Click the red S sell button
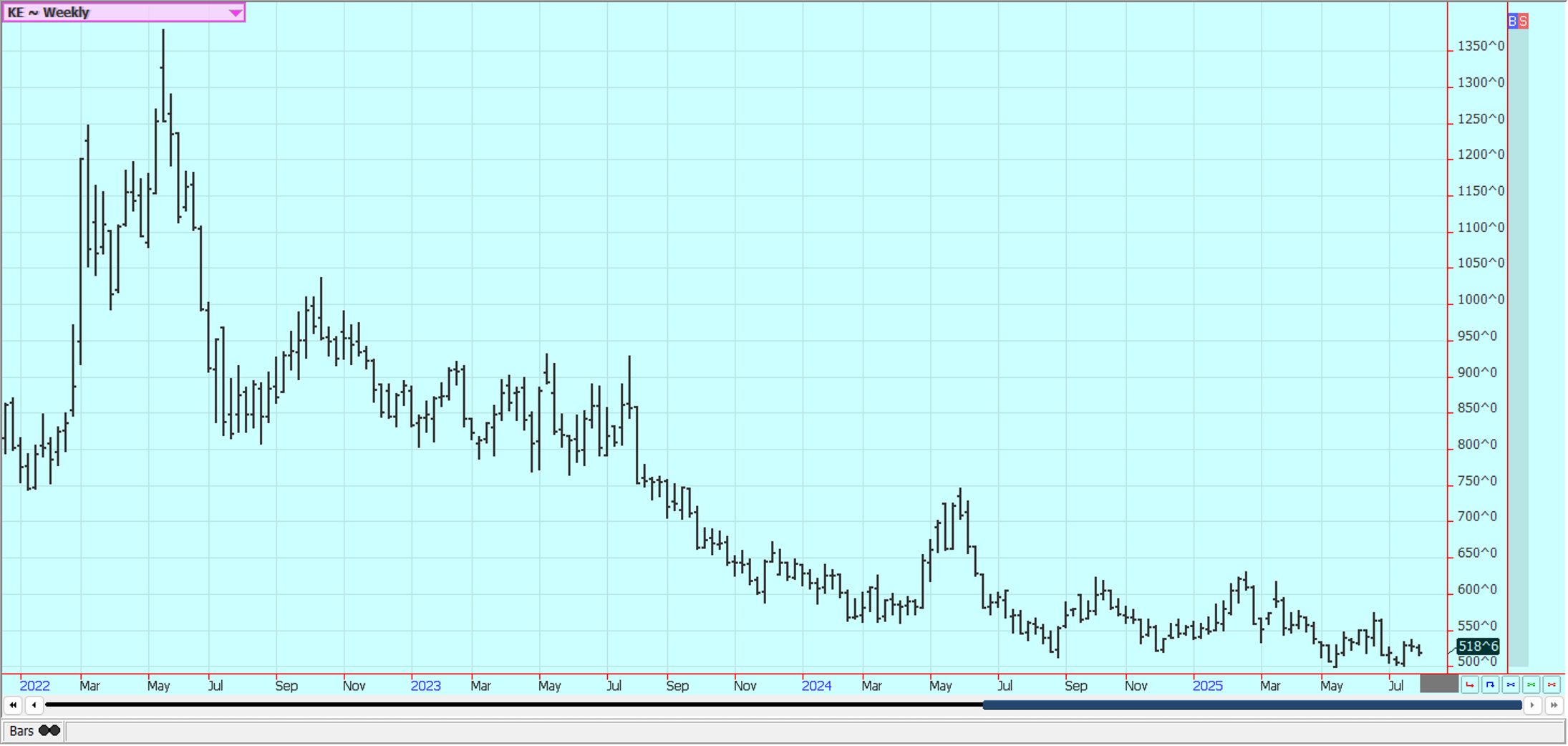The image size is (1568, 746). pyautogui.click(x=1523, y=21)
